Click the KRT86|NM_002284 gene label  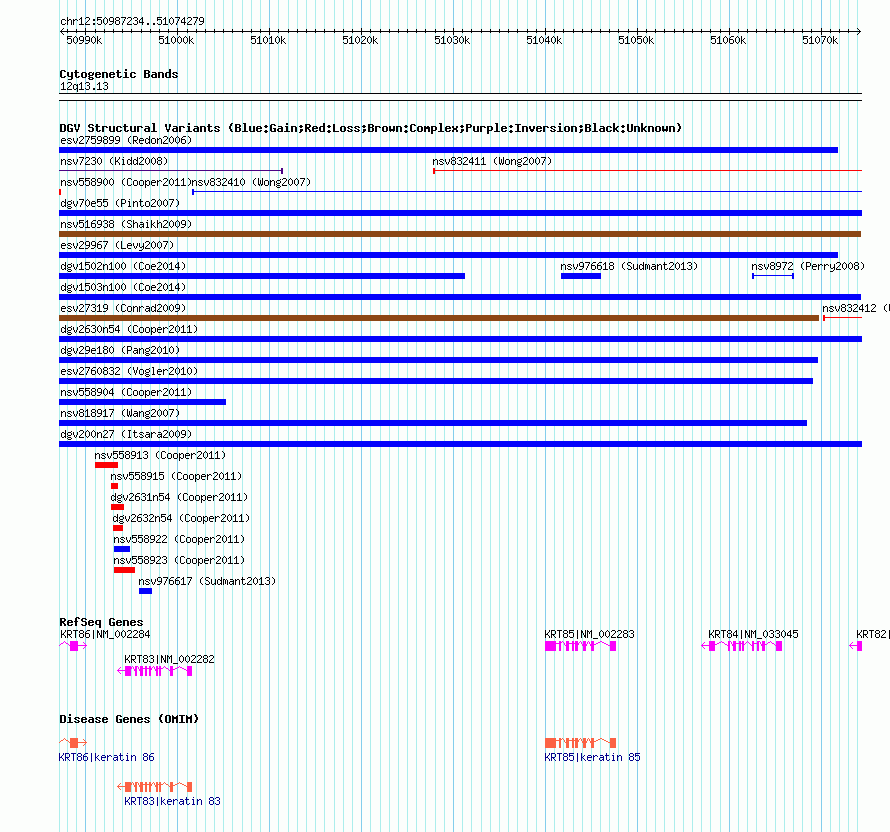pos(105,634)
